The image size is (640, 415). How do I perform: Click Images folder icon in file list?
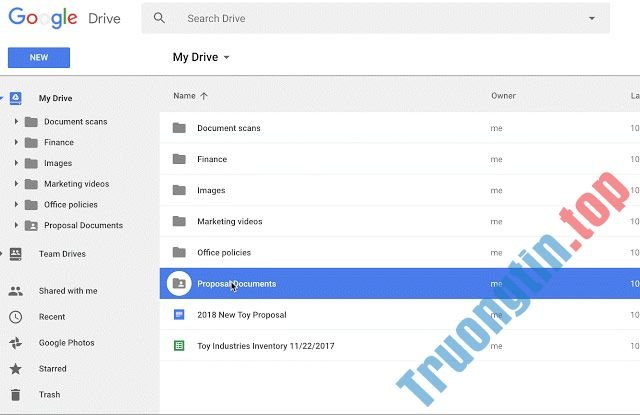(x=179, y=190)
